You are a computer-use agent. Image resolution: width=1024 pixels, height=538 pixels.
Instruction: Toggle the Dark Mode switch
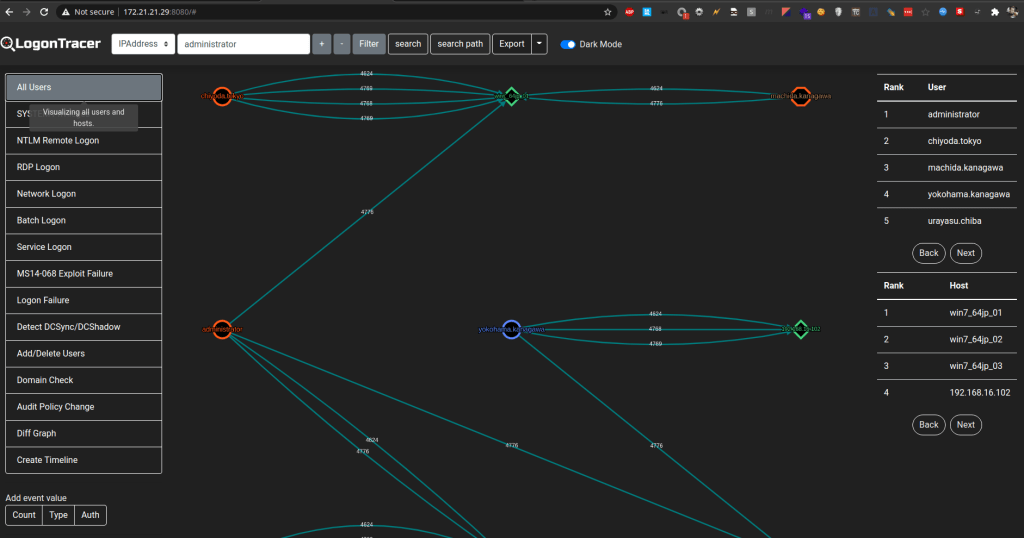(x=568, y=44)
